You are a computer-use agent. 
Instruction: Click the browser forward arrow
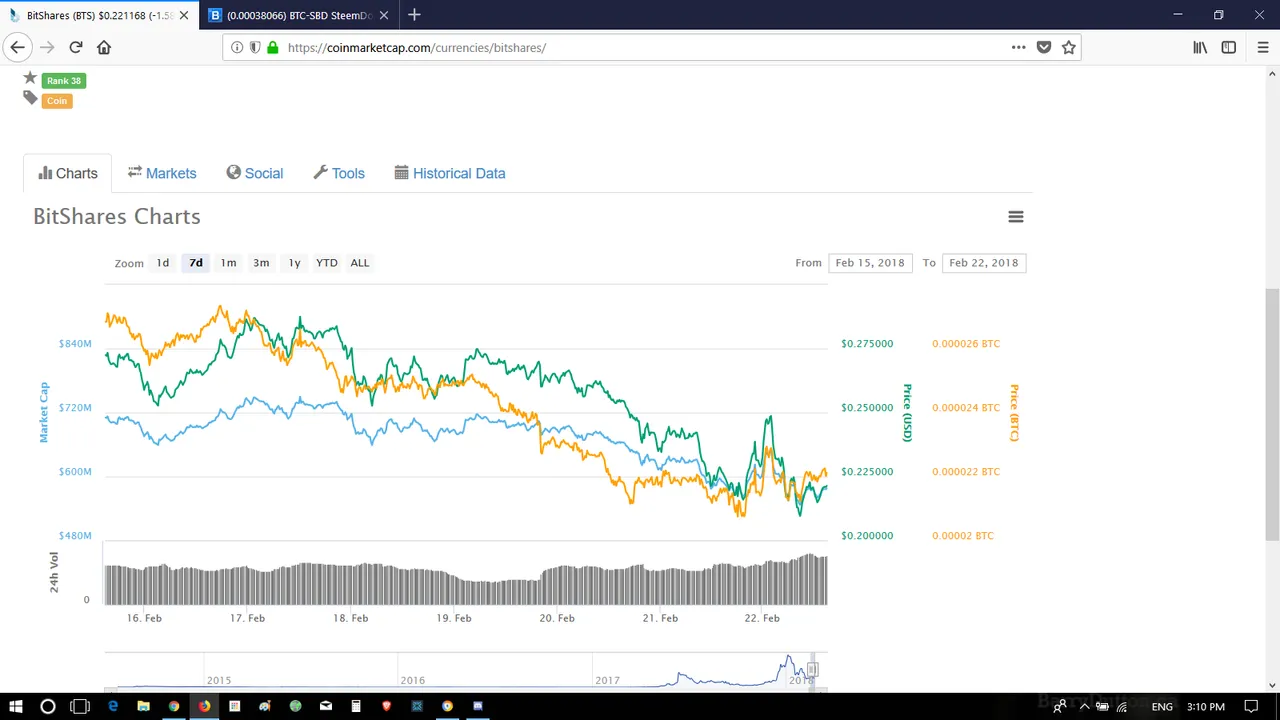47,47
